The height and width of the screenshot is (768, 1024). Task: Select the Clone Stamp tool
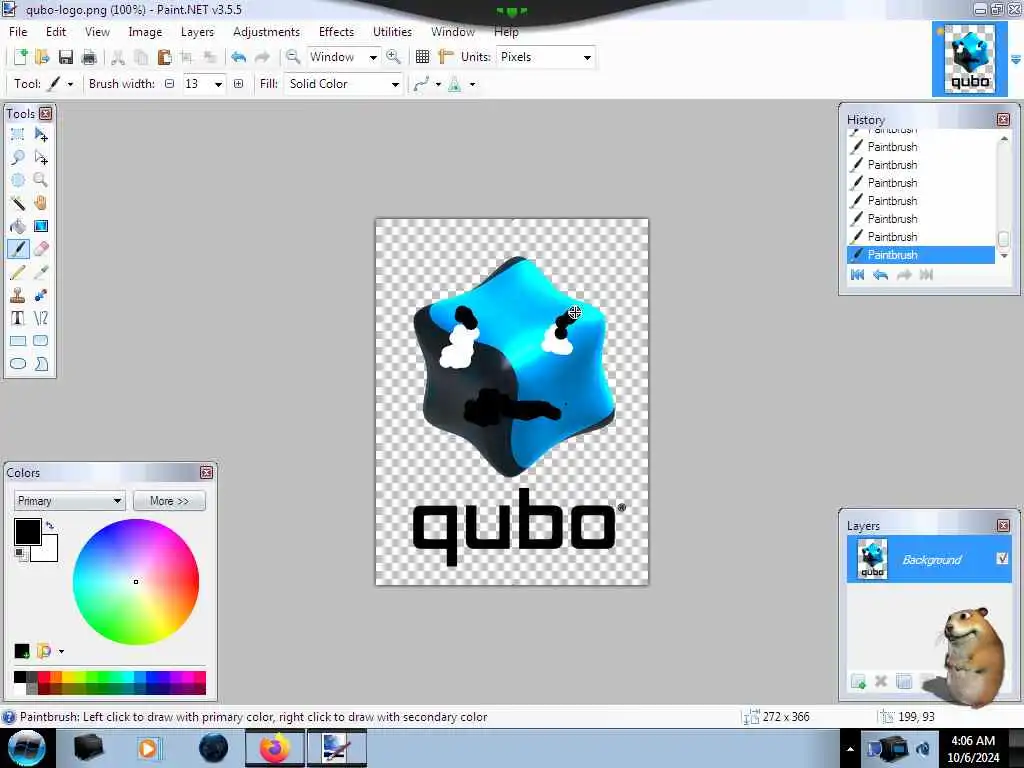click(x=18, y=295)
